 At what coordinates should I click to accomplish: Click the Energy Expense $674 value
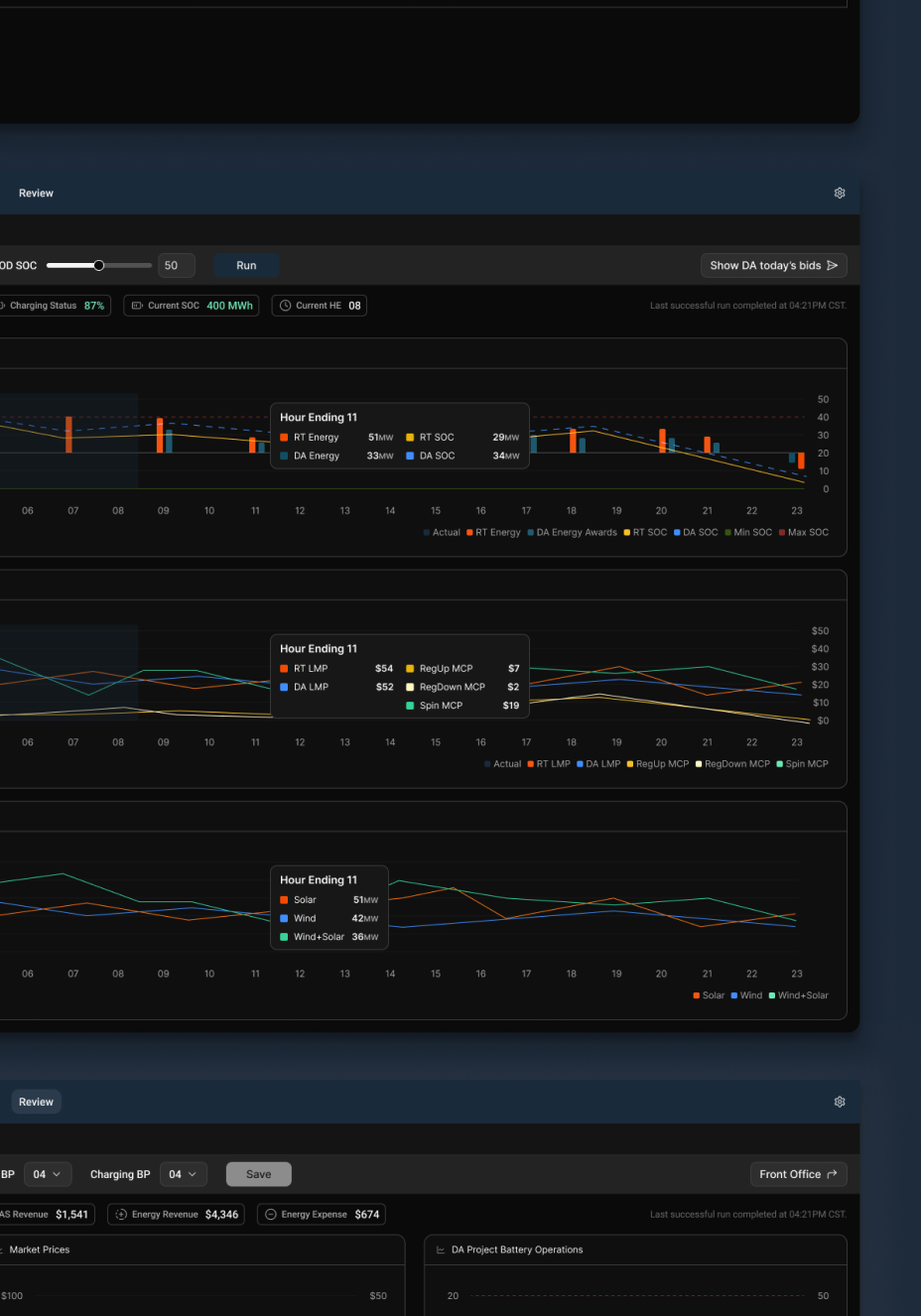pos(367,1215)
